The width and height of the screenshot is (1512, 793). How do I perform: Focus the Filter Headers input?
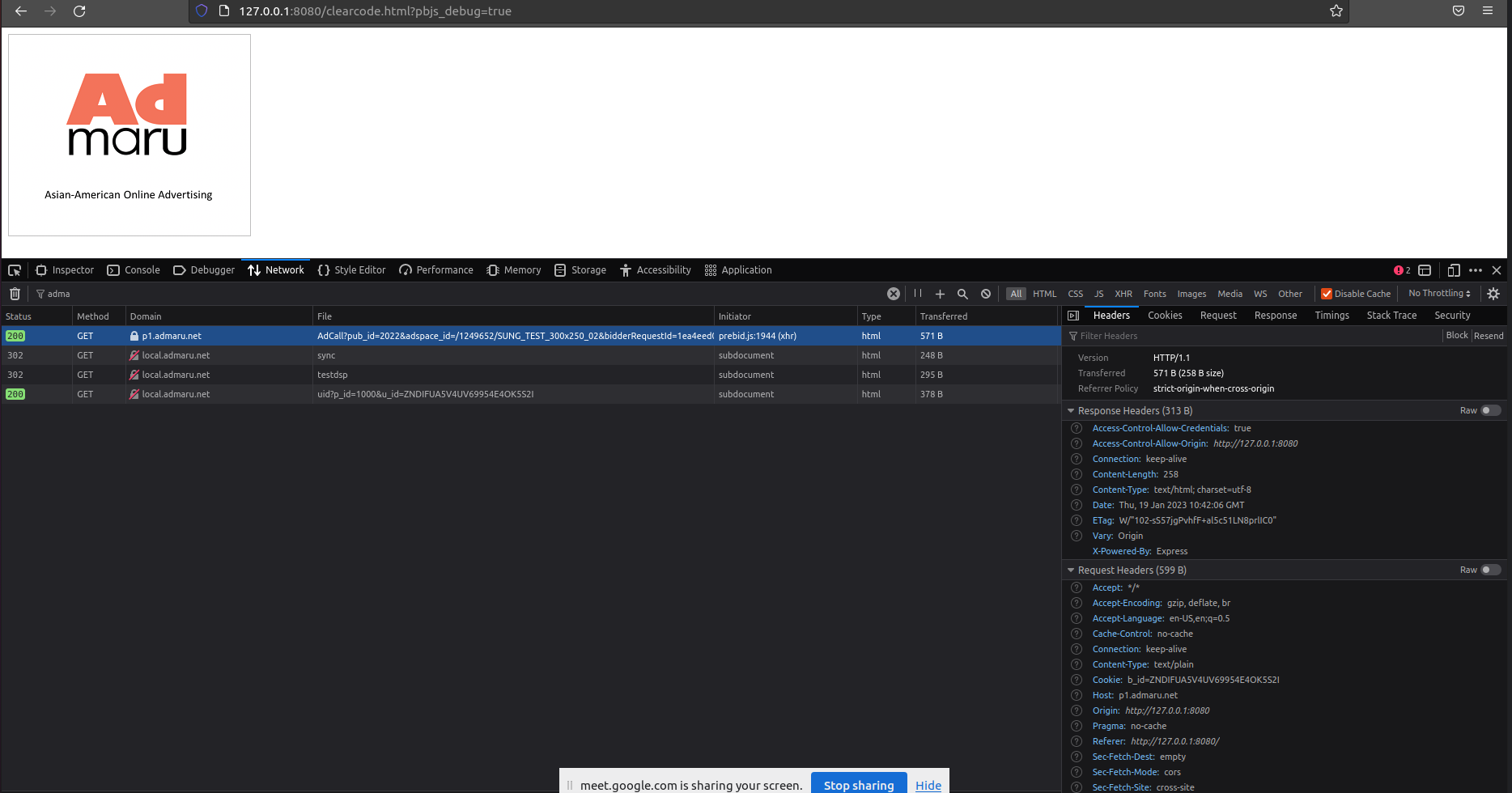point(1253,336)
